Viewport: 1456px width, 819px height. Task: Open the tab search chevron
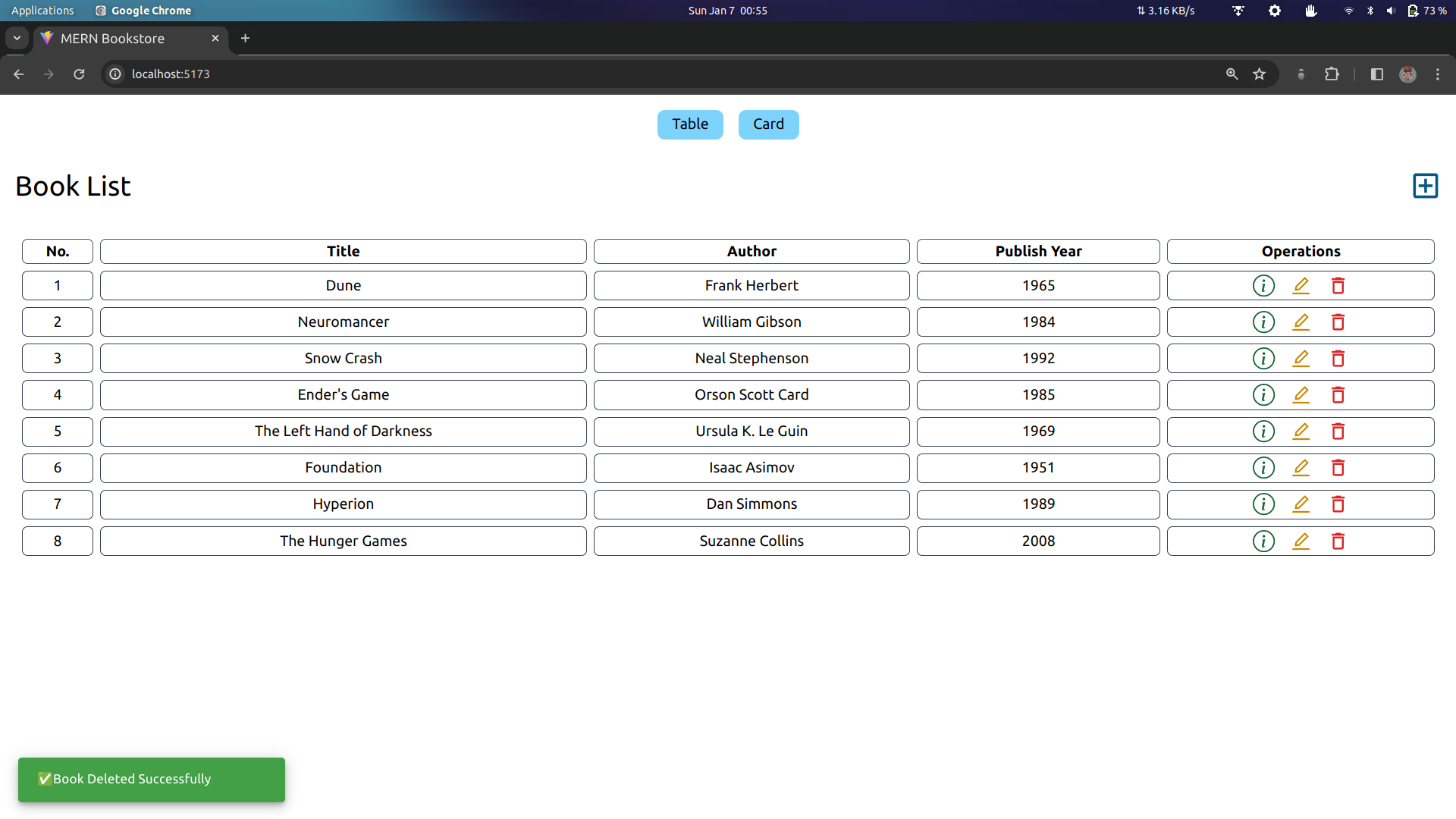[x=17, y=38]
